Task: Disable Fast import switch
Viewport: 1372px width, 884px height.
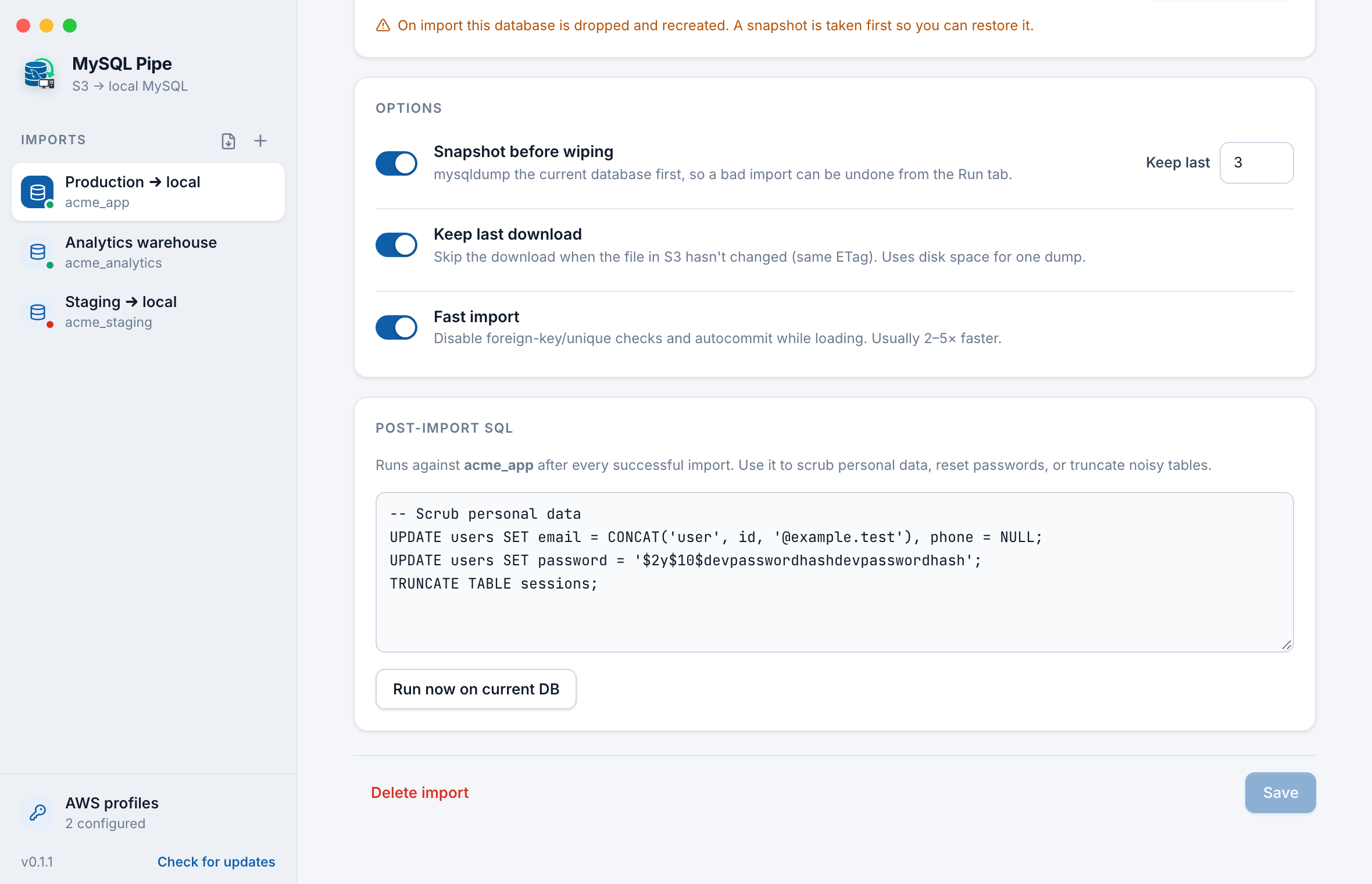Action: point(396,327)
